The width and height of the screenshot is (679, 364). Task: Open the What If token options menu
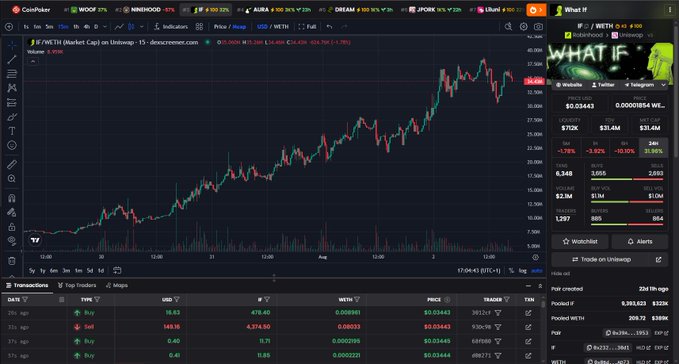(669, 10)
